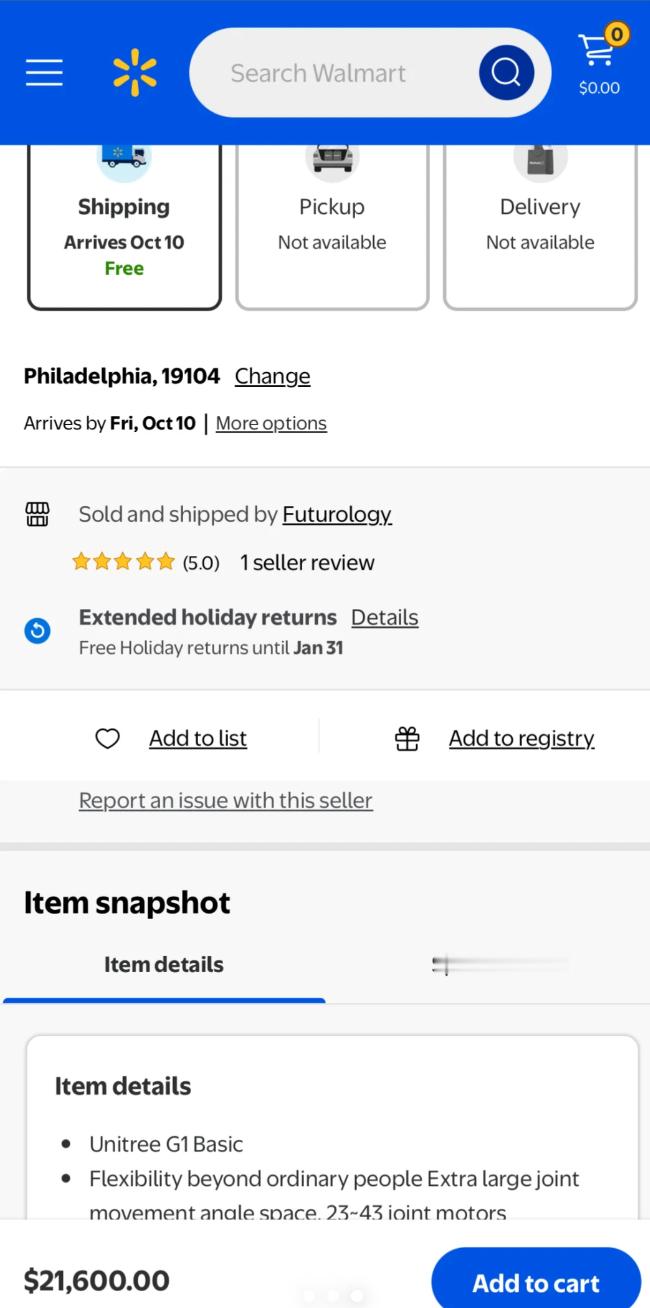Open the hamburger navigation menu
This screenshot has width=650, height=1308.
coord(44,72)
